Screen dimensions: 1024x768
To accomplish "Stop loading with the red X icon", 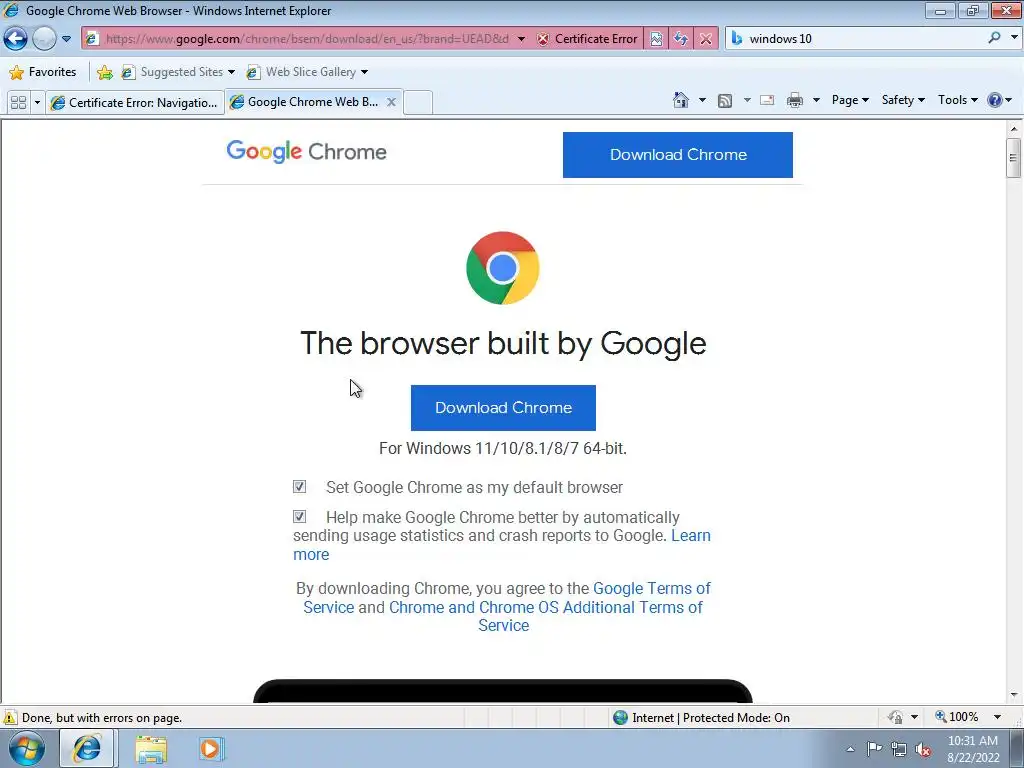I will (x=706, y=39).
